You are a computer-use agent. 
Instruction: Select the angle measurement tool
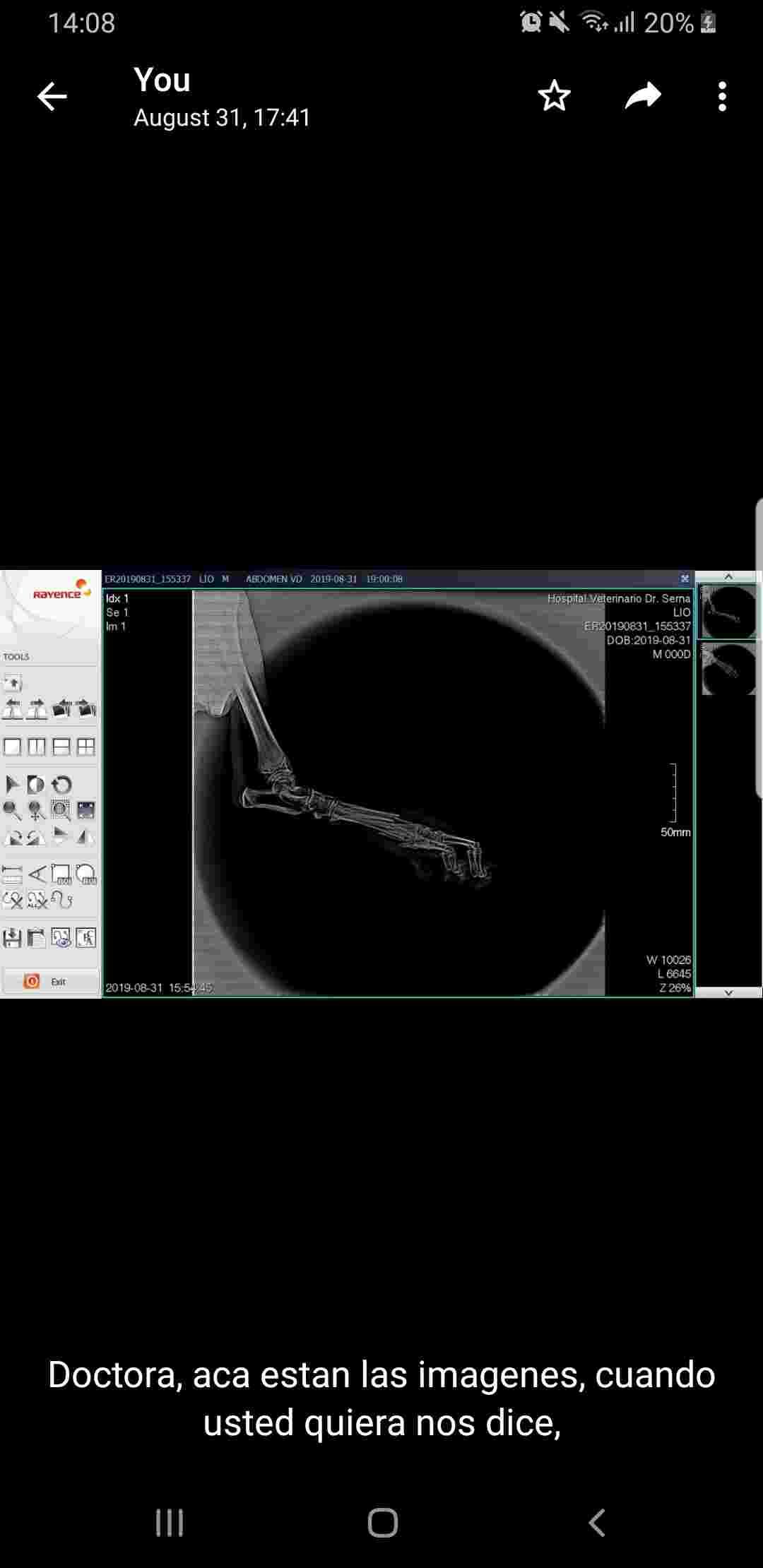37,875
